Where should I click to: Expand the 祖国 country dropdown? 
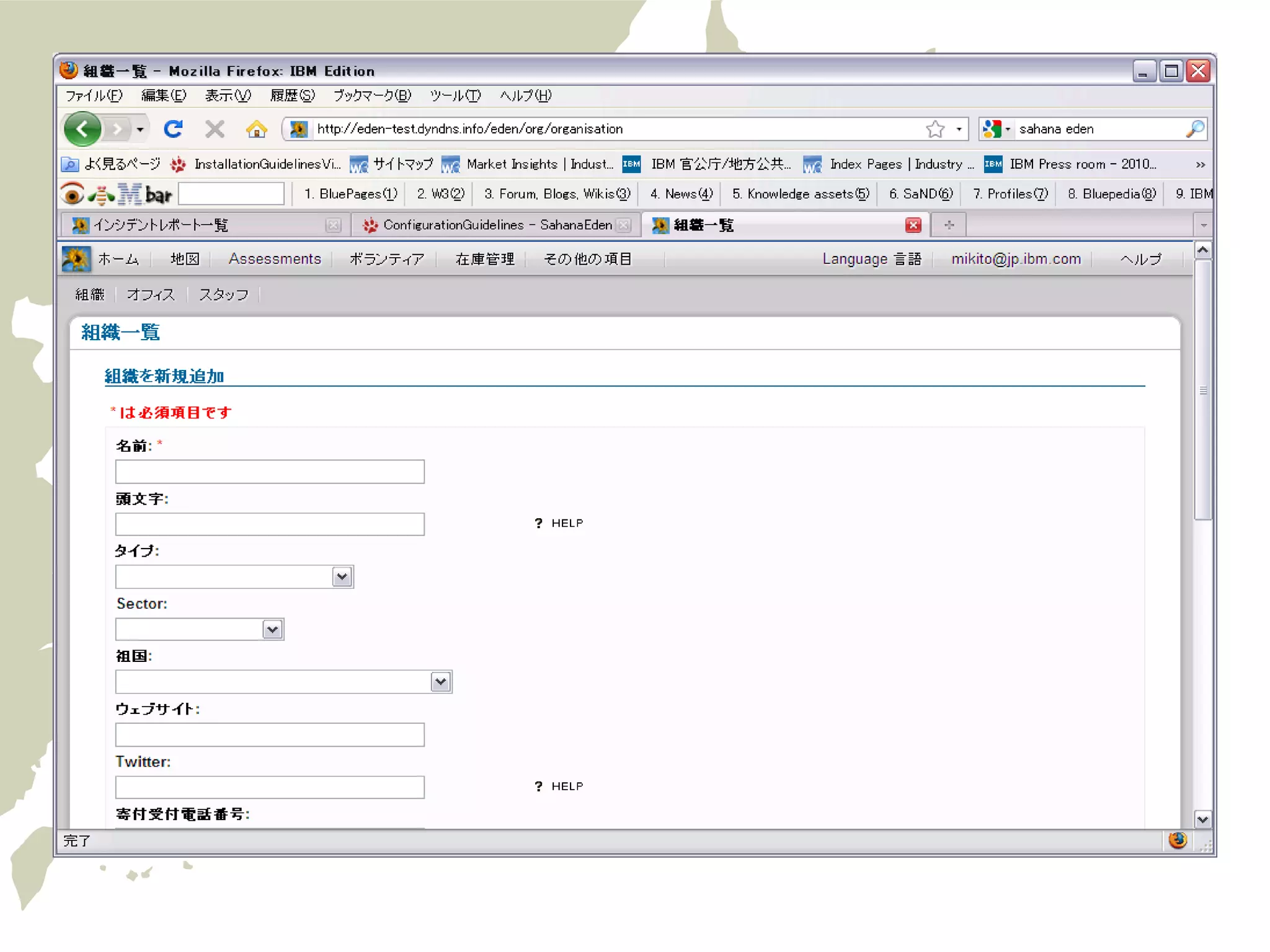440,682
